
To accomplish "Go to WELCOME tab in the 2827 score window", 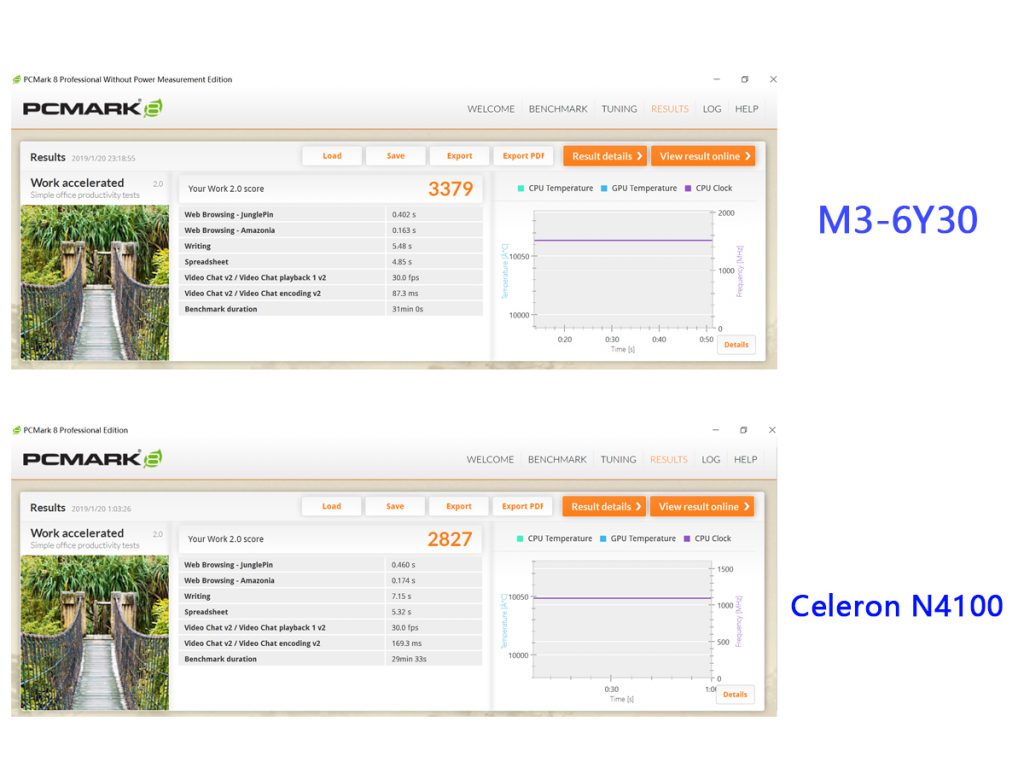I will (x=490, y=460).
